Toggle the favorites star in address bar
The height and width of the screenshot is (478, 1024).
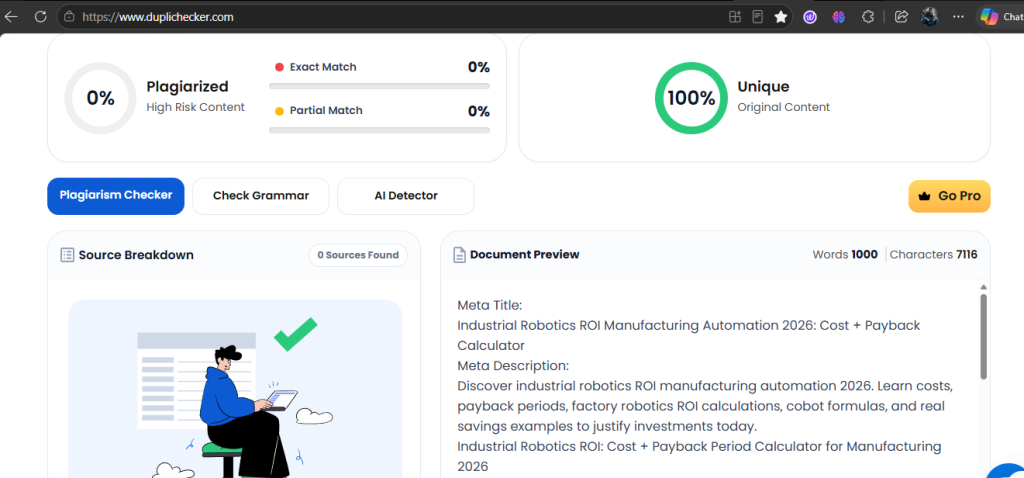780,17
